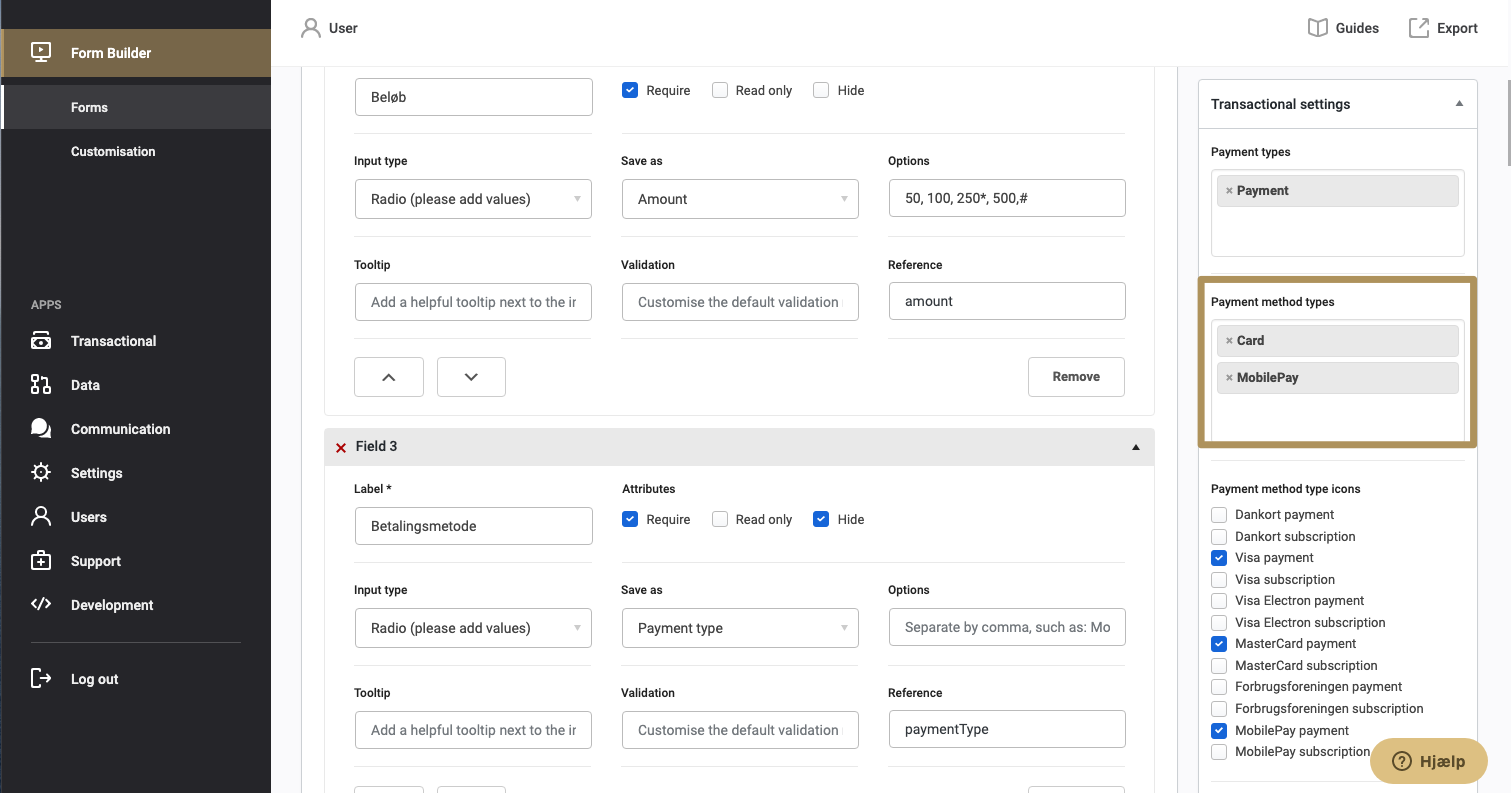Click the empty area of Payment method types box
The image size is (1511, 793).
(1338, 417)
